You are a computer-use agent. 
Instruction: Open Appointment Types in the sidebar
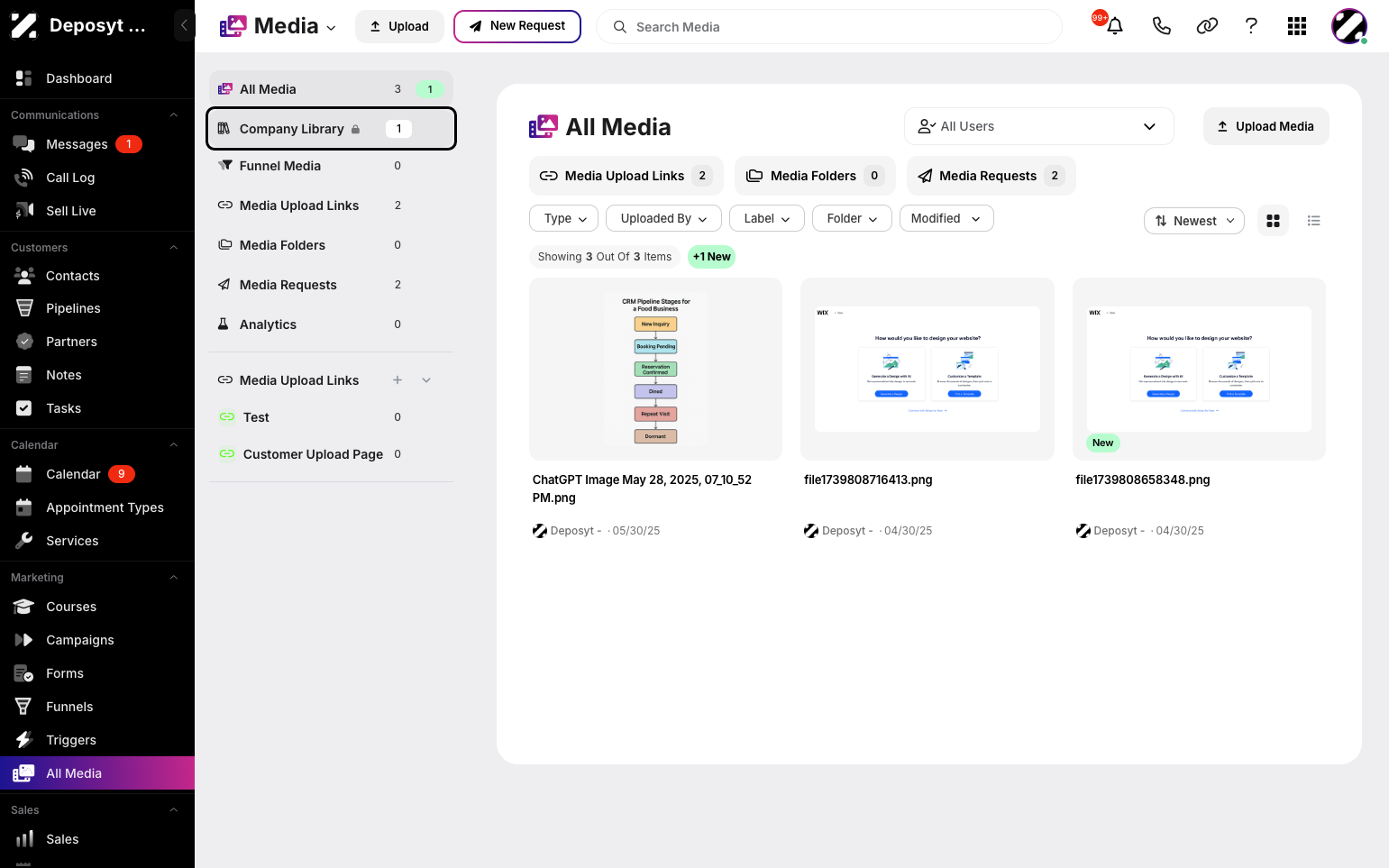point(97,507)
